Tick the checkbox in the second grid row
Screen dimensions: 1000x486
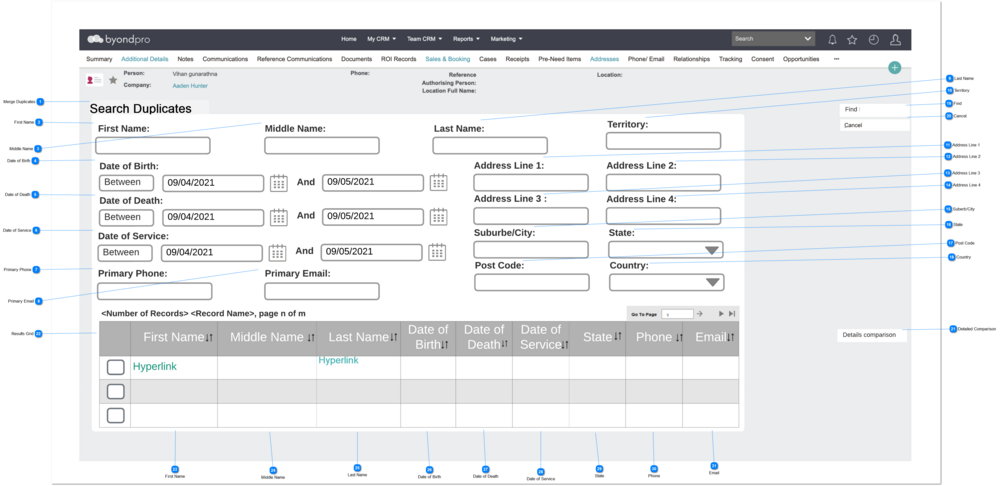[x=115, y=392]
